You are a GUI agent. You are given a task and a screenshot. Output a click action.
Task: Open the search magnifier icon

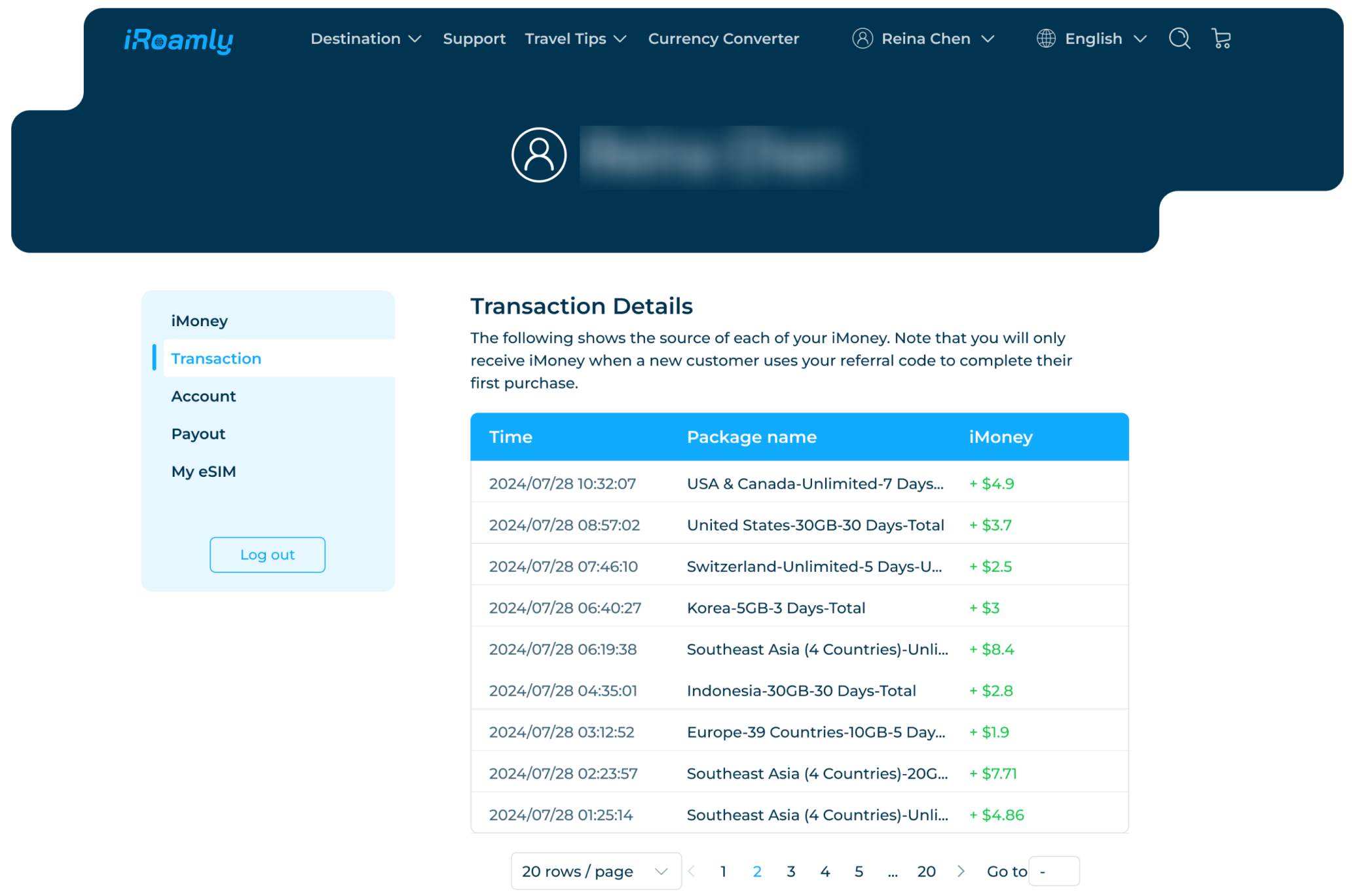point(1179,39)
